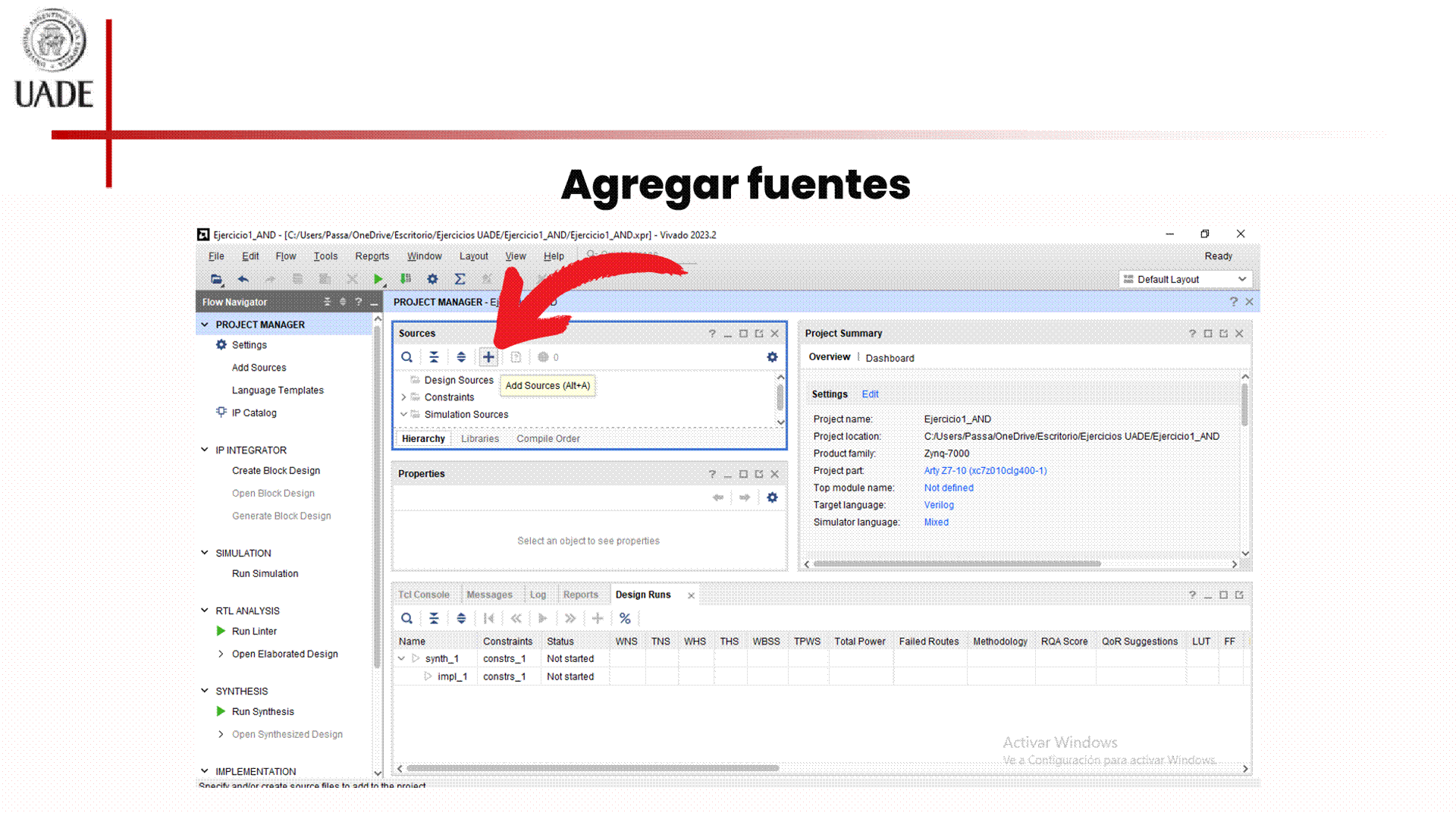Click percent icon in Design Runs
Image resolution: width=1456 pixels, height=819 pixels.
point(625,619)
